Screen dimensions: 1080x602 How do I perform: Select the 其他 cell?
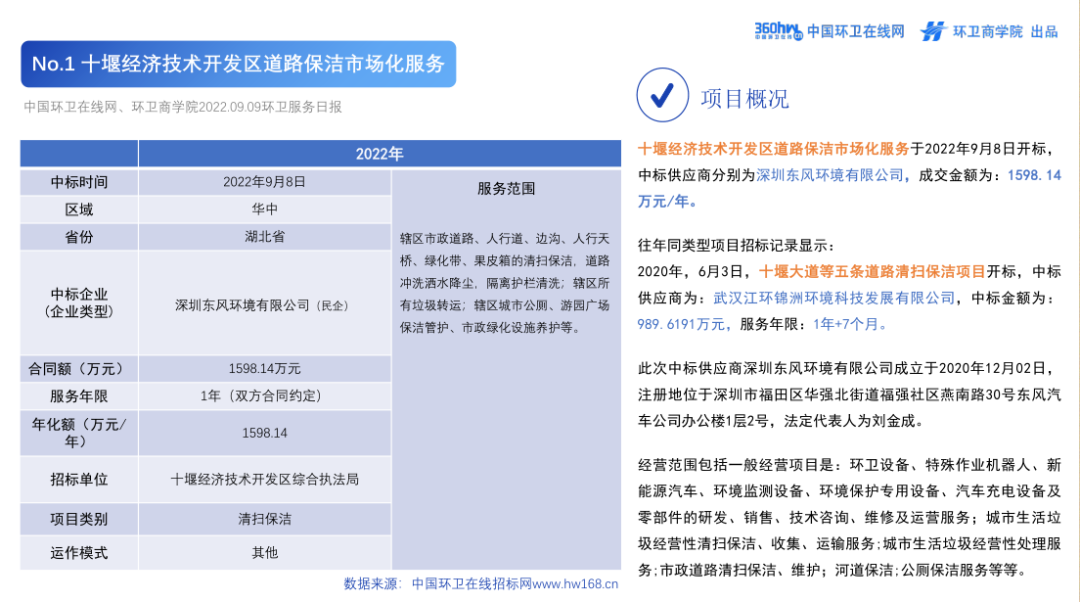(264, 553)
